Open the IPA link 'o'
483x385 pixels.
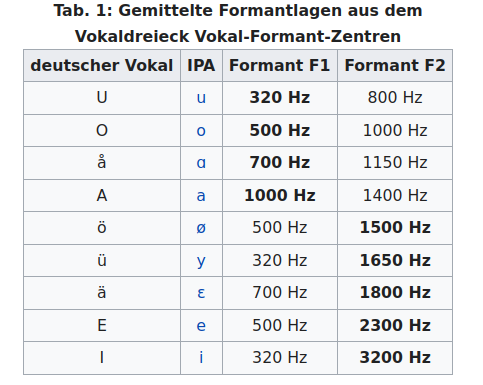coord(201,130)
